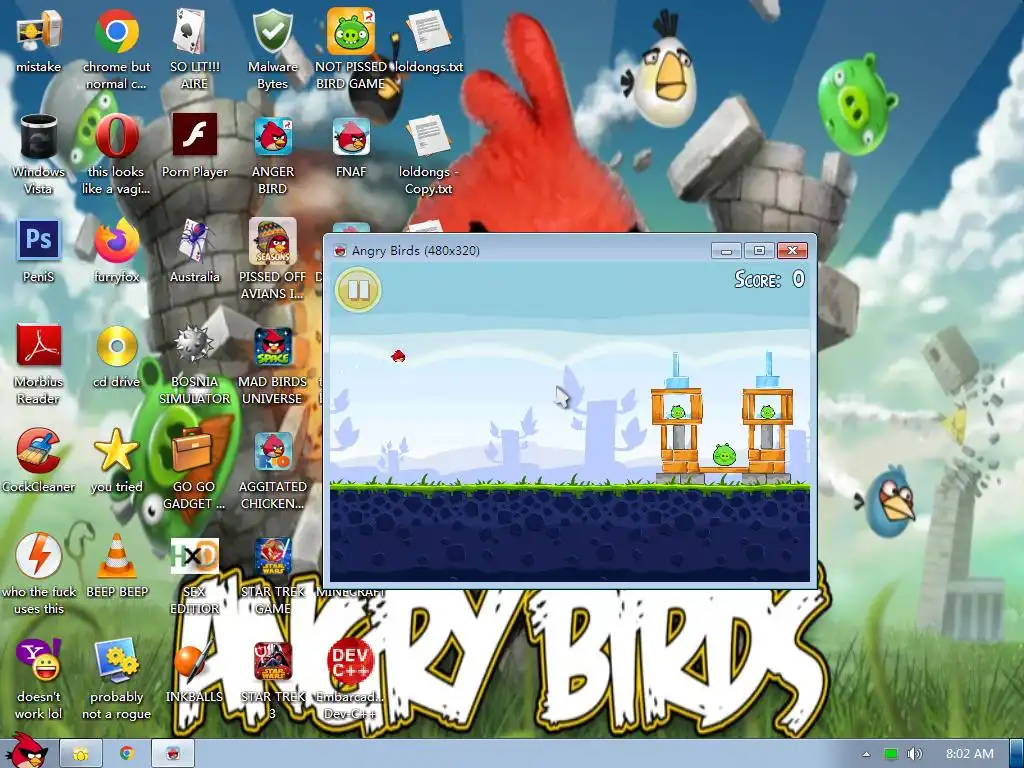Launch the 'BOSNIA SIMULATOR' mine icon
1024x768 pixels.
pos(195,346)
